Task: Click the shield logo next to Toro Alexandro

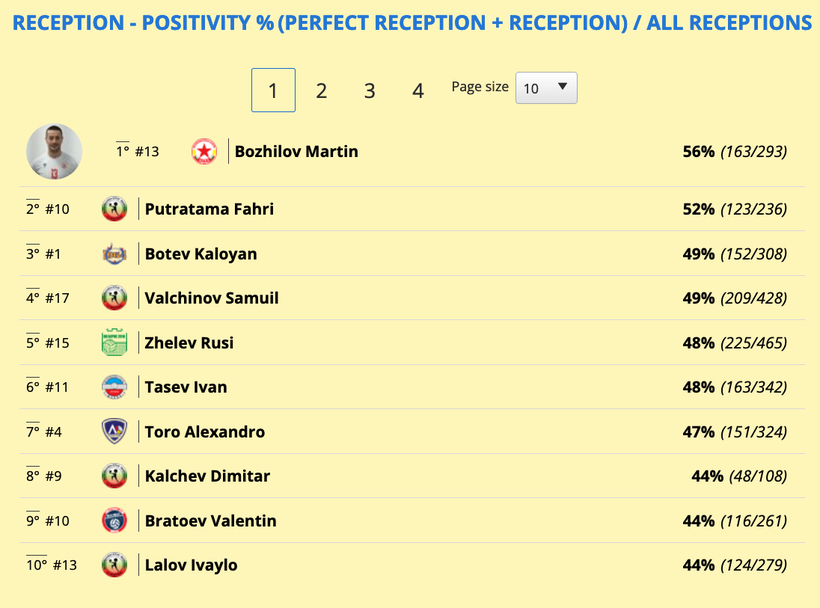Action: click(x=114, y=432)
